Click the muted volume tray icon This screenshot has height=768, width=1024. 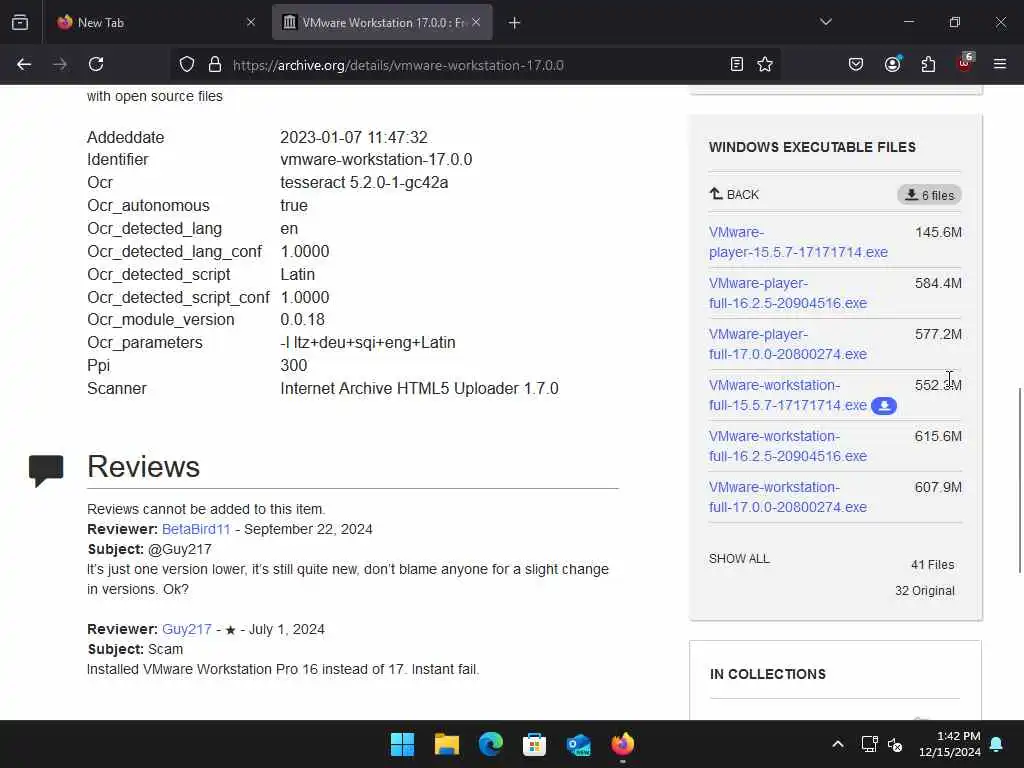[895, 744]
